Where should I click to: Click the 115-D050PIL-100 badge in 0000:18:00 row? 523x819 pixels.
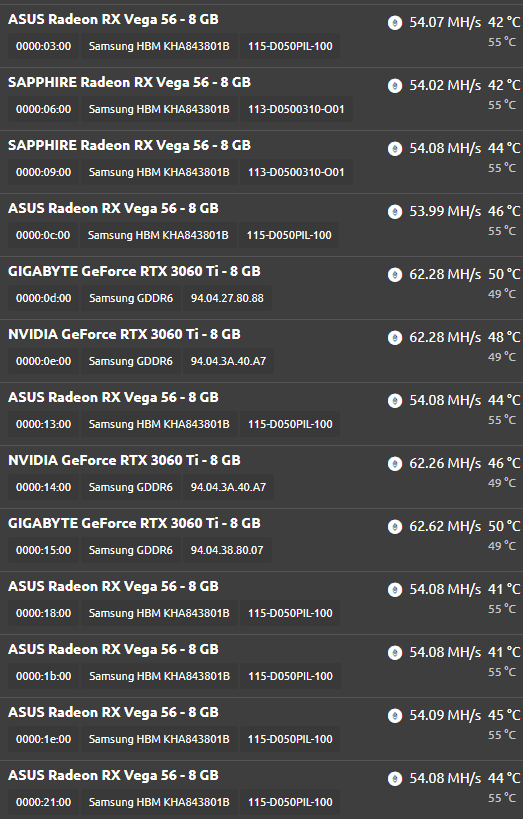pyautogui.click(x=290, y=613)
